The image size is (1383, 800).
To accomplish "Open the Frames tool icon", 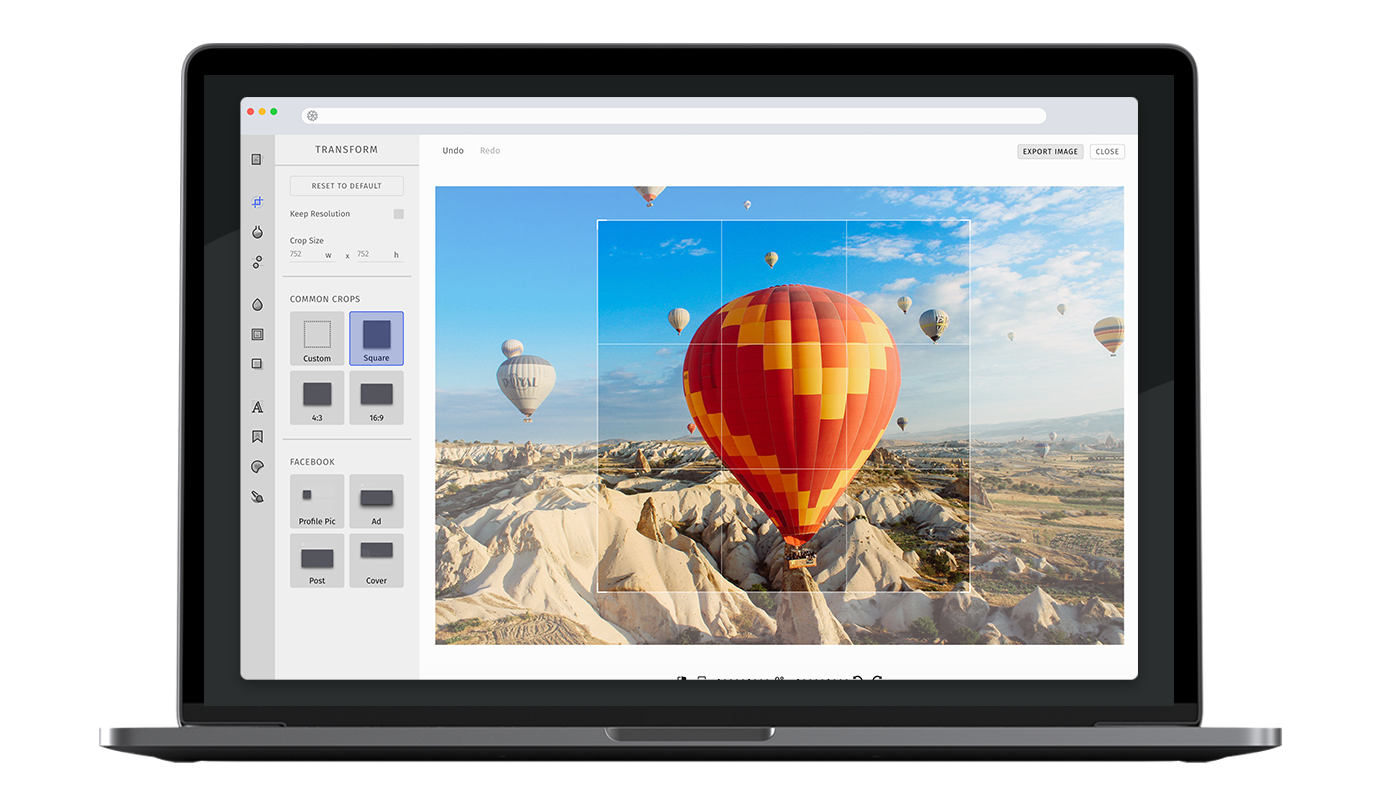I will [257, 335].
